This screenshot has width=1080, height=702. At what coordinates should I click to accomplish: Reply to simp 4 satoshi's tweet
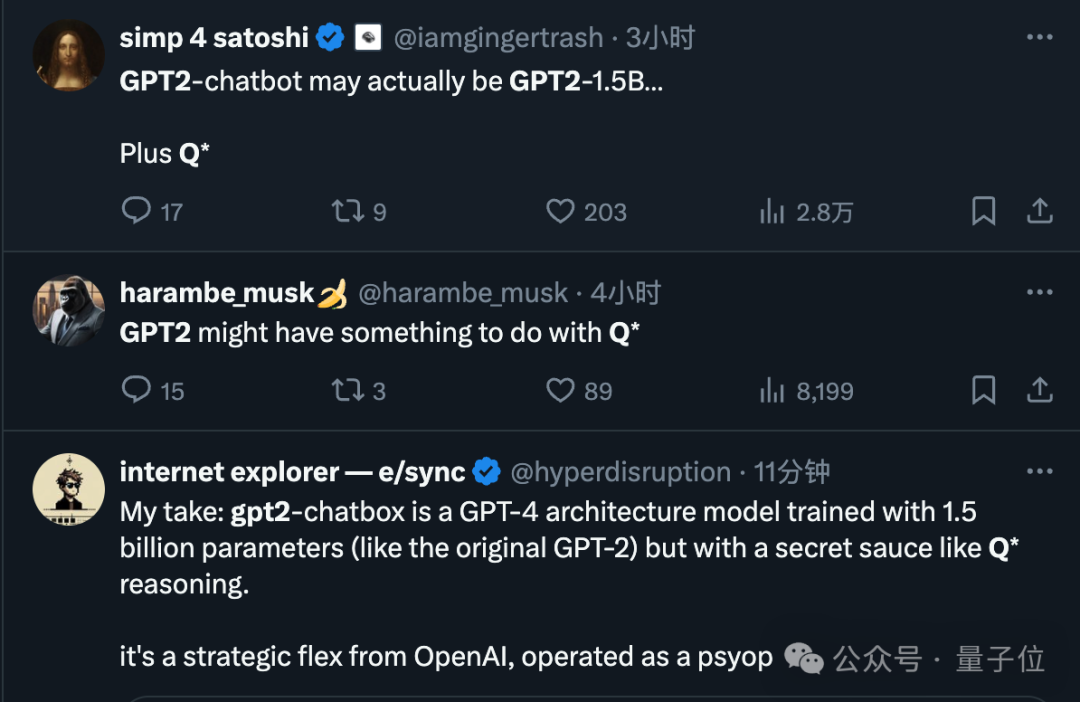click(136, 211)
